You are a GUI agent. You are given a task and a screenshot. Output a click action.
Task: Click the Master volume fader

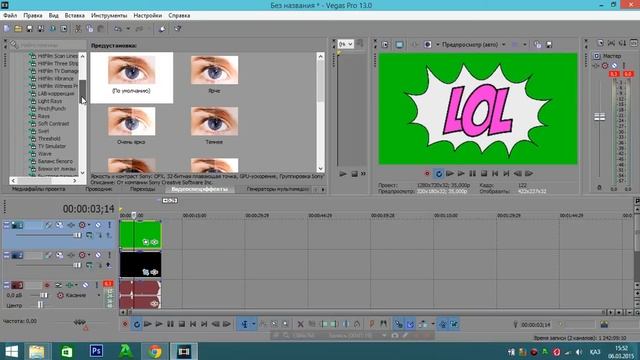coord(599,117)
